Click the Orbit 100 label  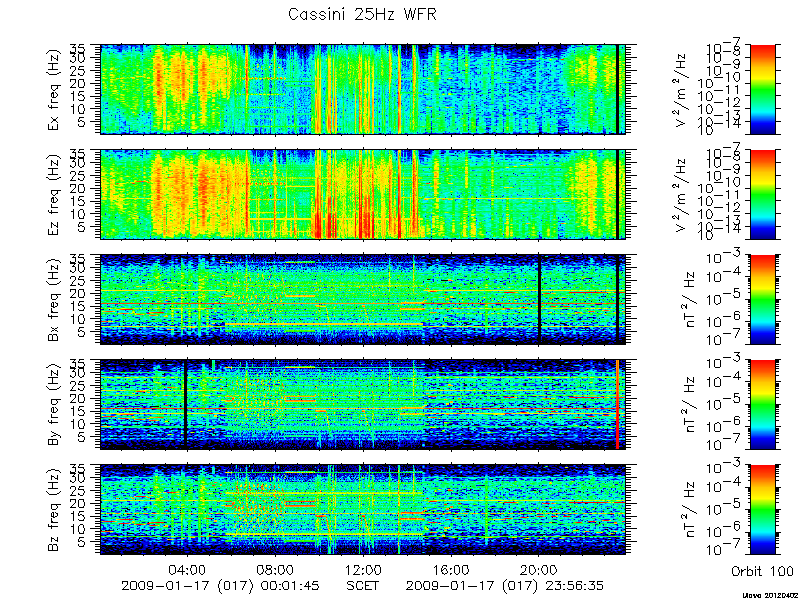pos(762,571)
